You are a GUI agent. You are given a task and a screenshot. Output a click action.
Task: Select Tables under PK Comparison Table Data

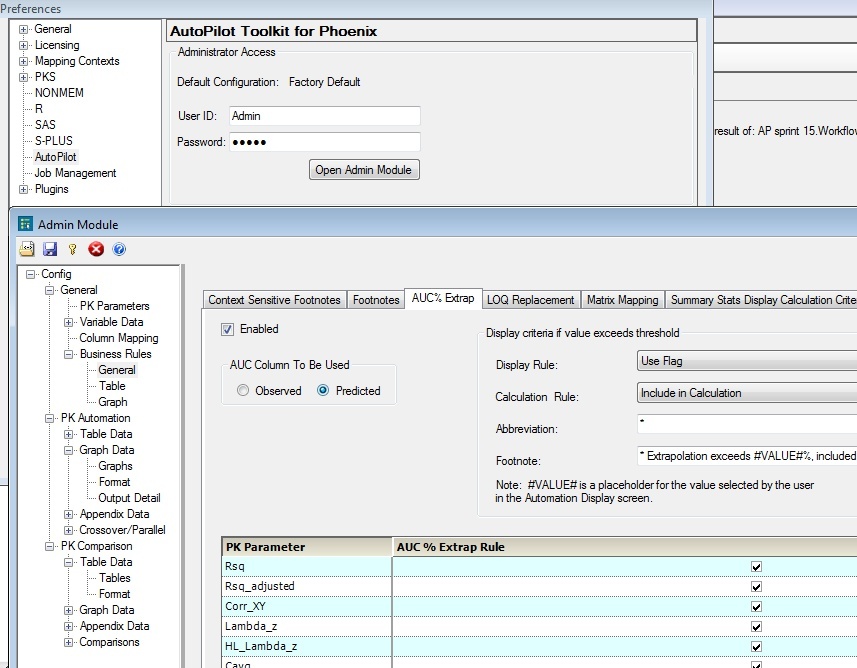tap(115, 578)
